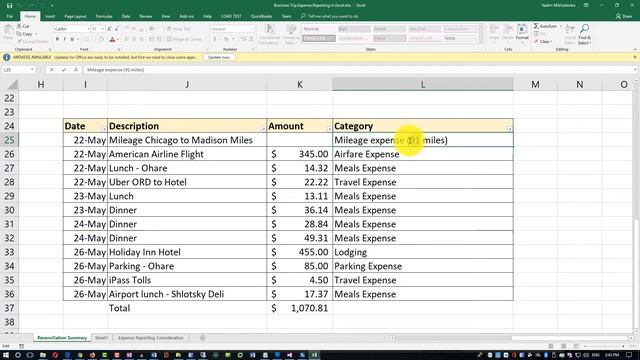Open taskbar notification center icon
Viewport: 640px width, 360px height.
click(x=629, y=355)
